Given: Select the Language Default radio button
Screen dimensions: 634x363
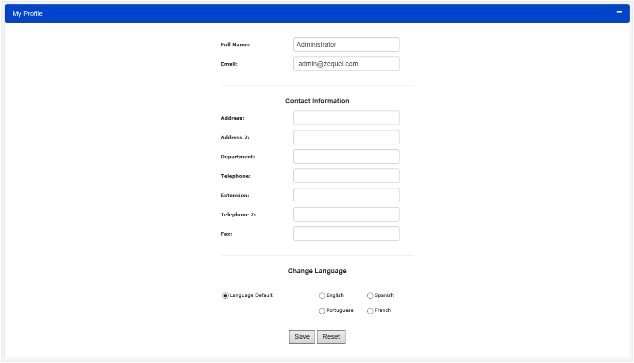Looking at the screenshot, I should tap(225, 295).
